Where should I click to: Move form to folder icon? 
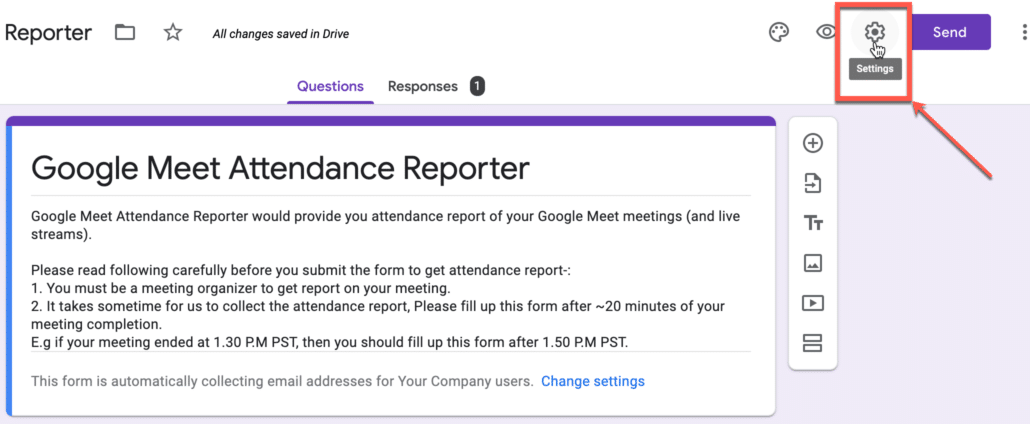click(125, 32)
